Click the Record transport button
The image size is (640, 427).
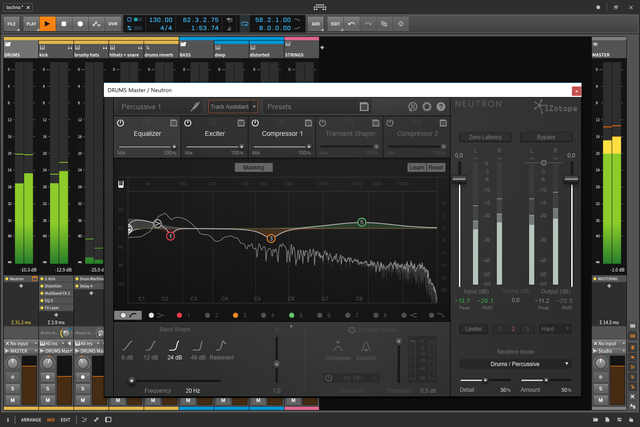80,24
